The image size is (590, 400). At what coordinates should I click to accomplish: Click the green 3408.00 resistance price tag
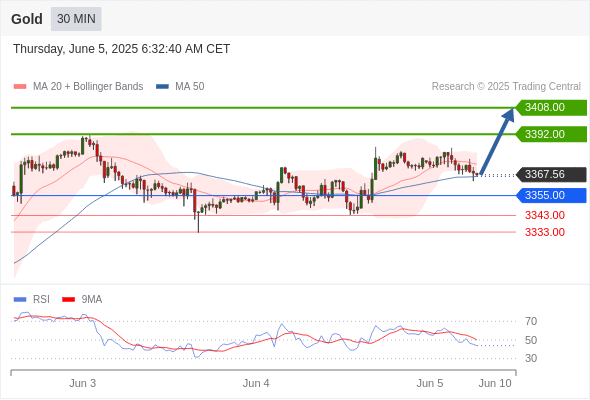click(x=551, y=108)
